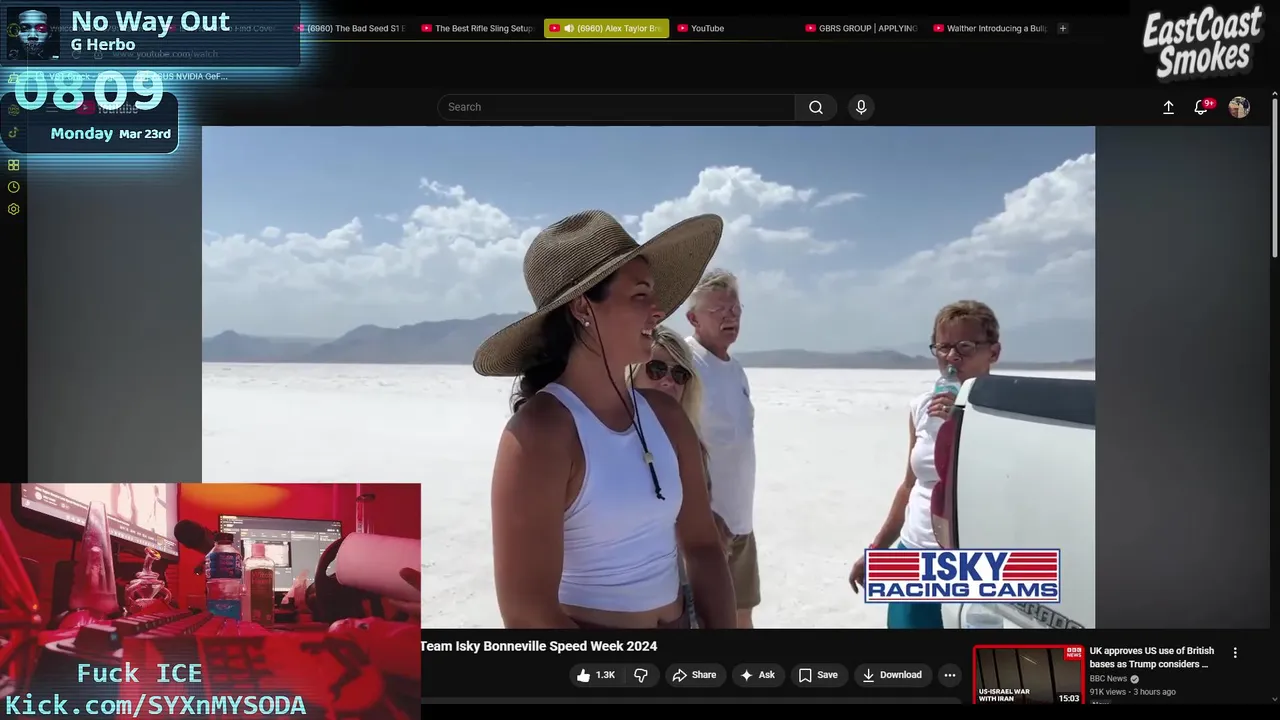Open notifications bell with 9+ badge

tap(1202, 107)
